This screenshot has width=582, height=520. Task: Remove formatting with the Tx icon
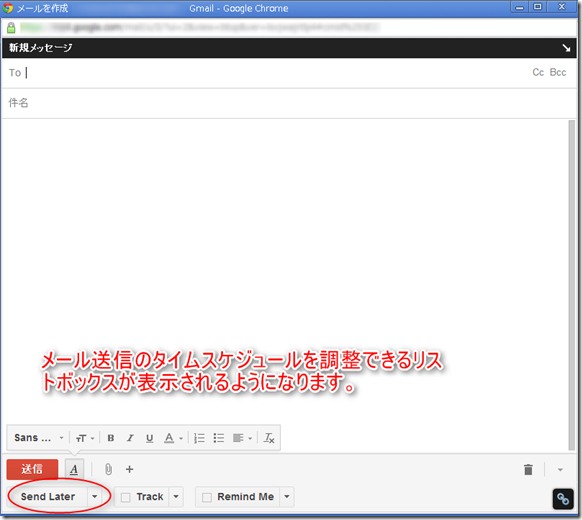[269, 438]
